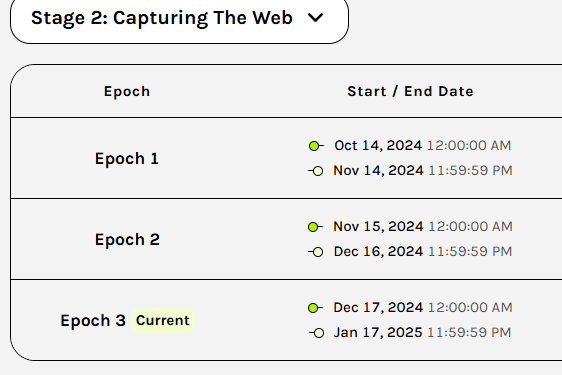Click the pale end marker icon for Epoch 3
Screen dimensions: 562x375
coord(316,333)
